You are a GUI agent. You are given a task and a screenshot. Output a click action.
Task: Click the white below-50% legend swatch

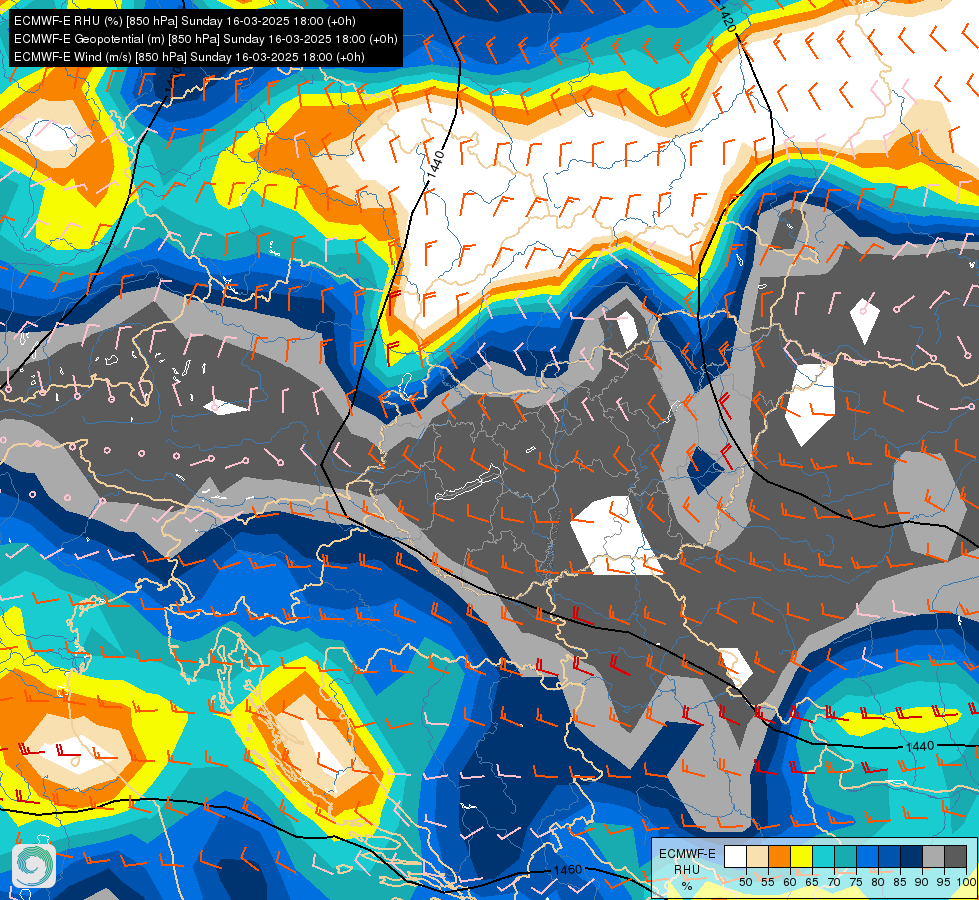[735, 857]
